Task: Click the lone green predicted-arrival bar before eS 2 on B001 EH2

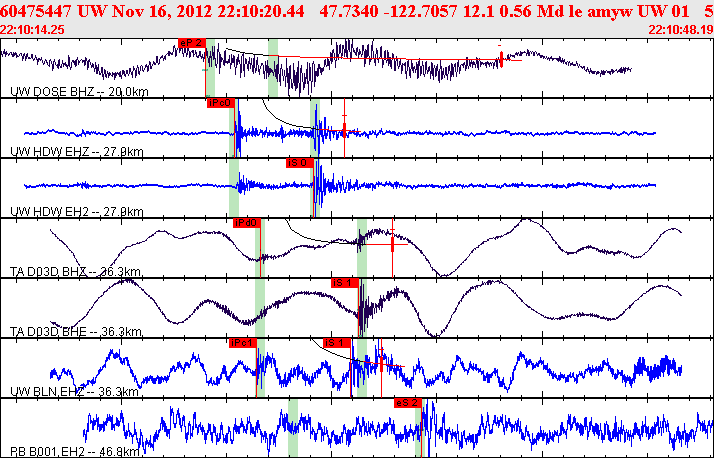Action: pos(293,428)
